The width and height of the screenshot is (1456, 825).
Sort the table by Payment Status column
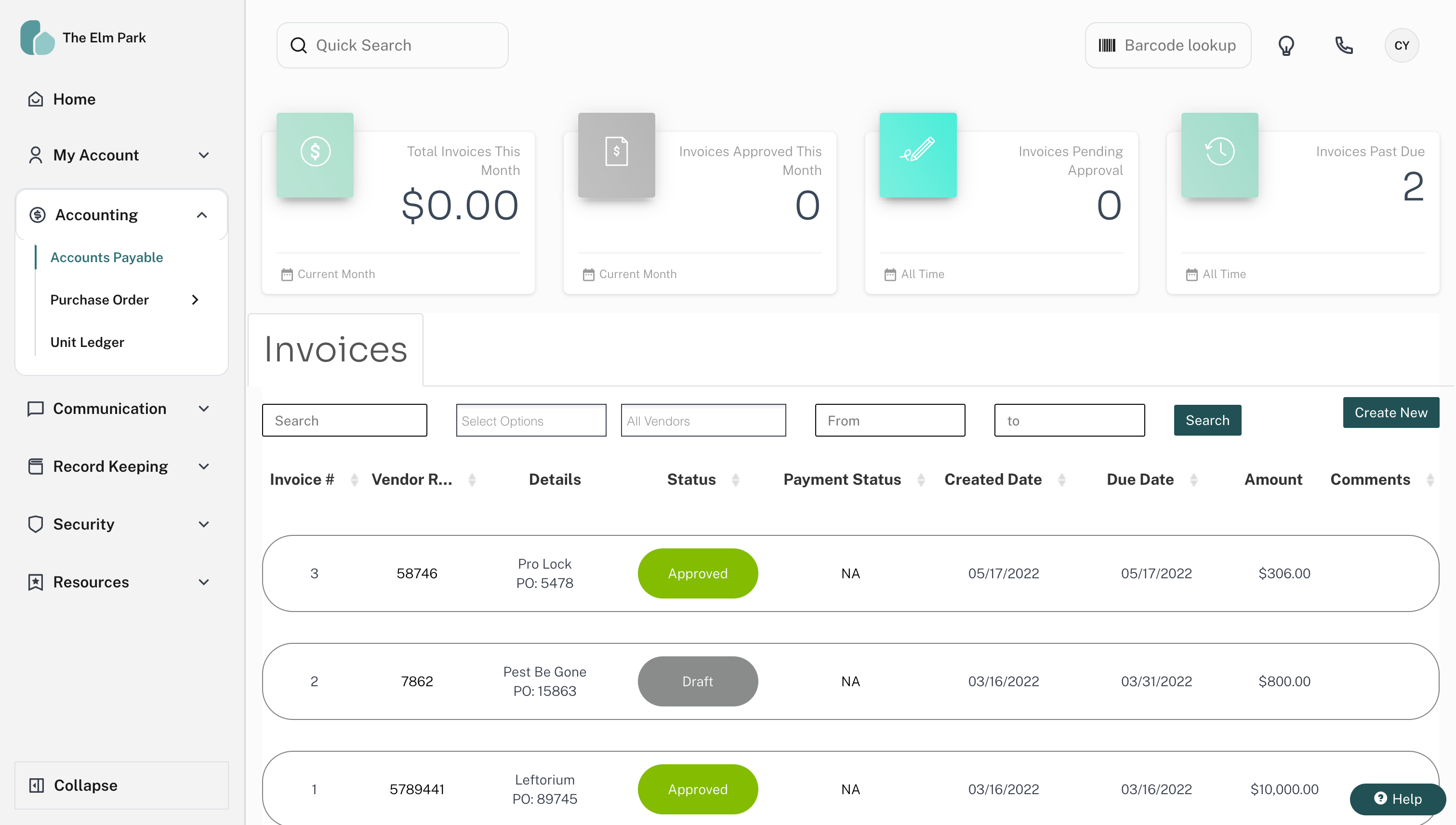click(921, 479)
